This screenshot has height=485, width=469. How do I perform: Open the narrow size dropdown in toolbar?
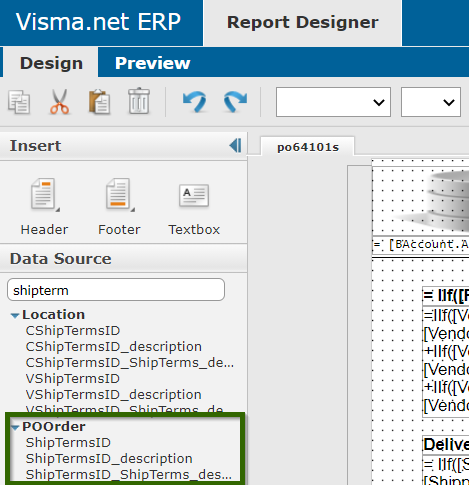click(x=431, y=102)
